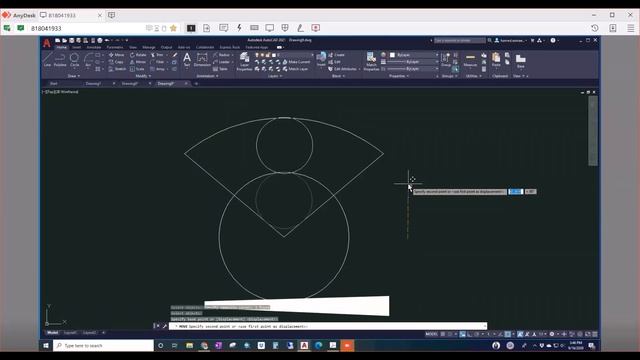640x360 pixels.
Task: Click the Create block button
Action: (x=337, y=55)
